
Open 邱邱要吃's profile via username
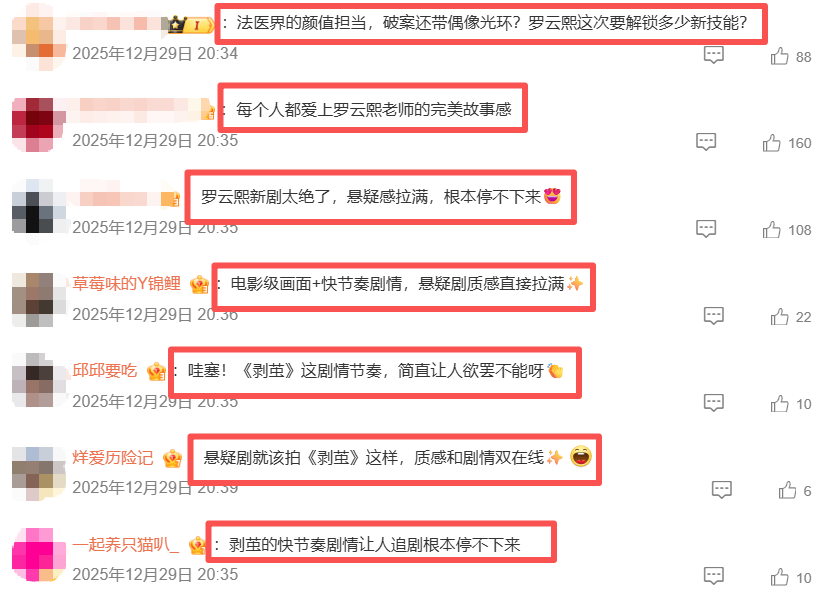tap(105, 370)
